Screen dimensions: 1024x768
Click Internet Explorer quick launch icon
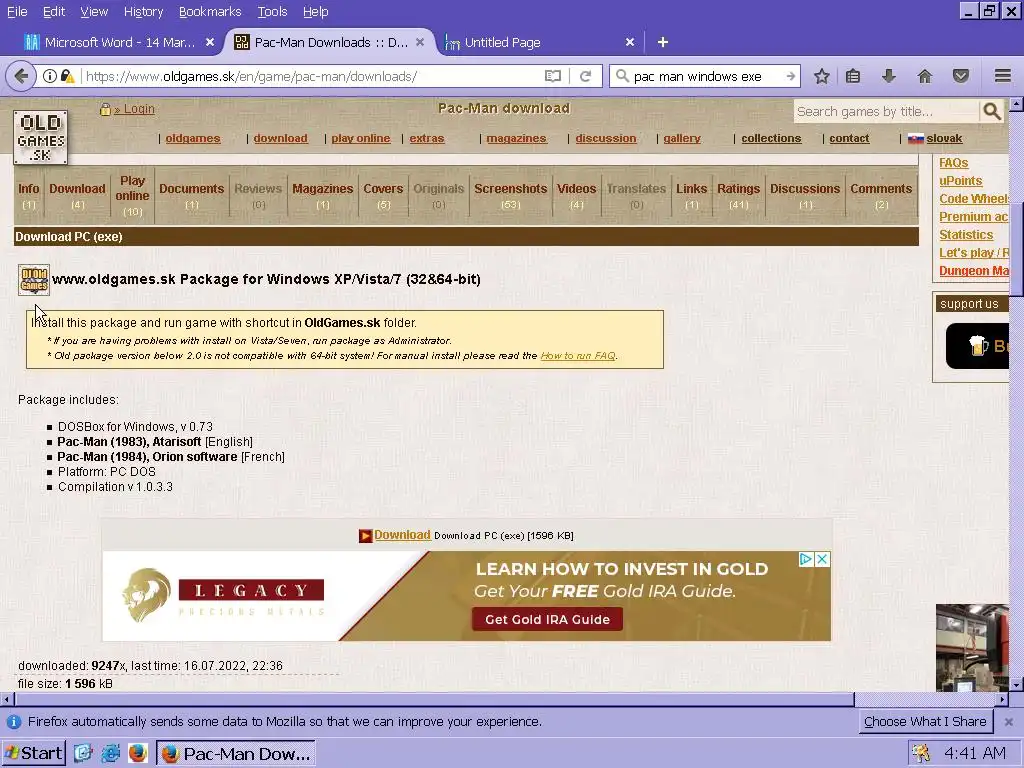(x=110, y=753)
